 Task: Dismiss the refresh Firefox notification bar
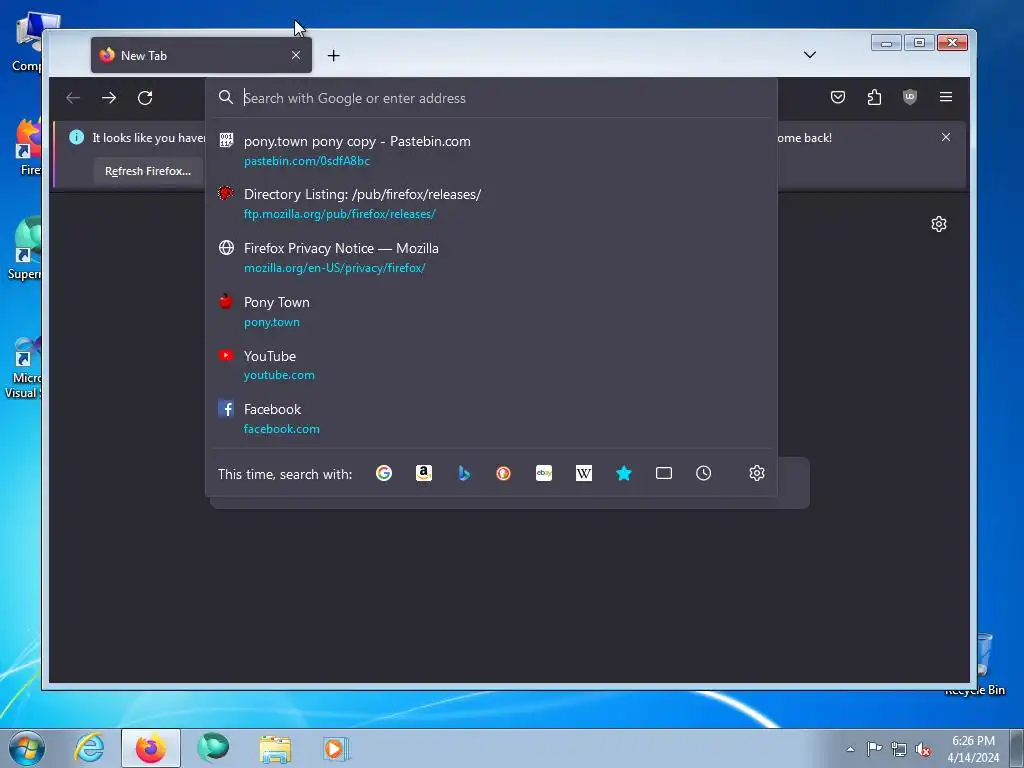(x=946, y=137)
